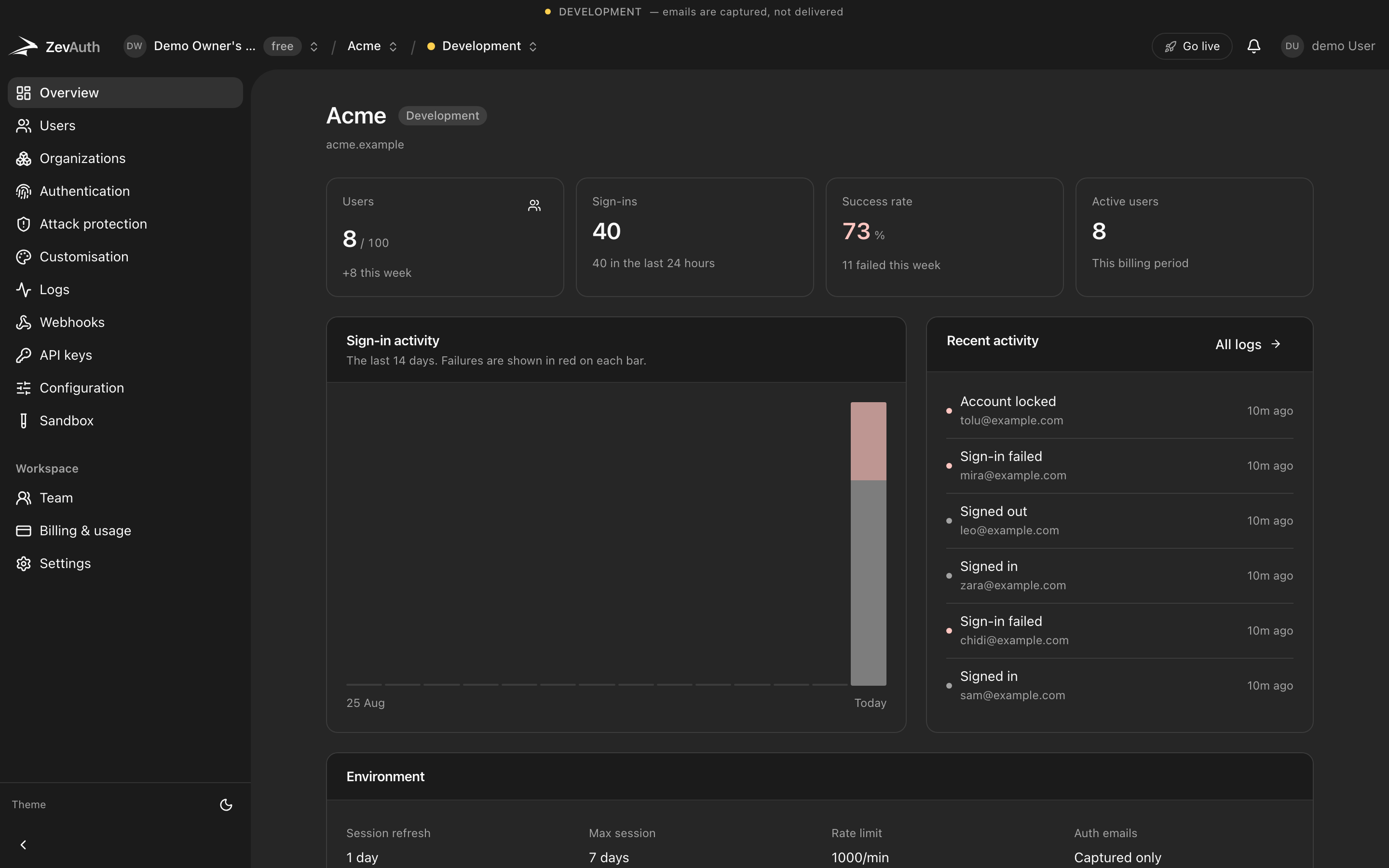Click the Success rate 73% card

pos(944,237)
